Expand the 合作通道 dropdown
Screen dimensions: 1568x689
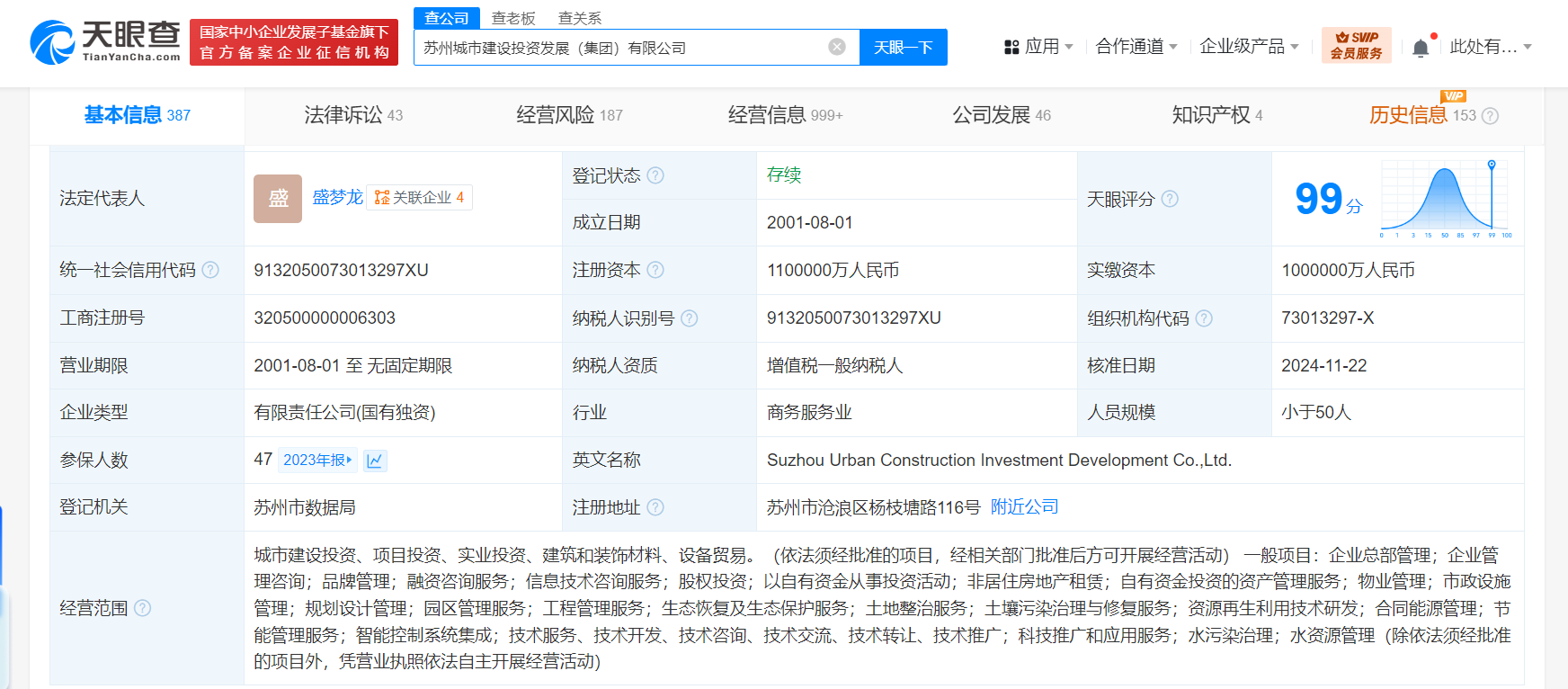[x=1136, y=47]
